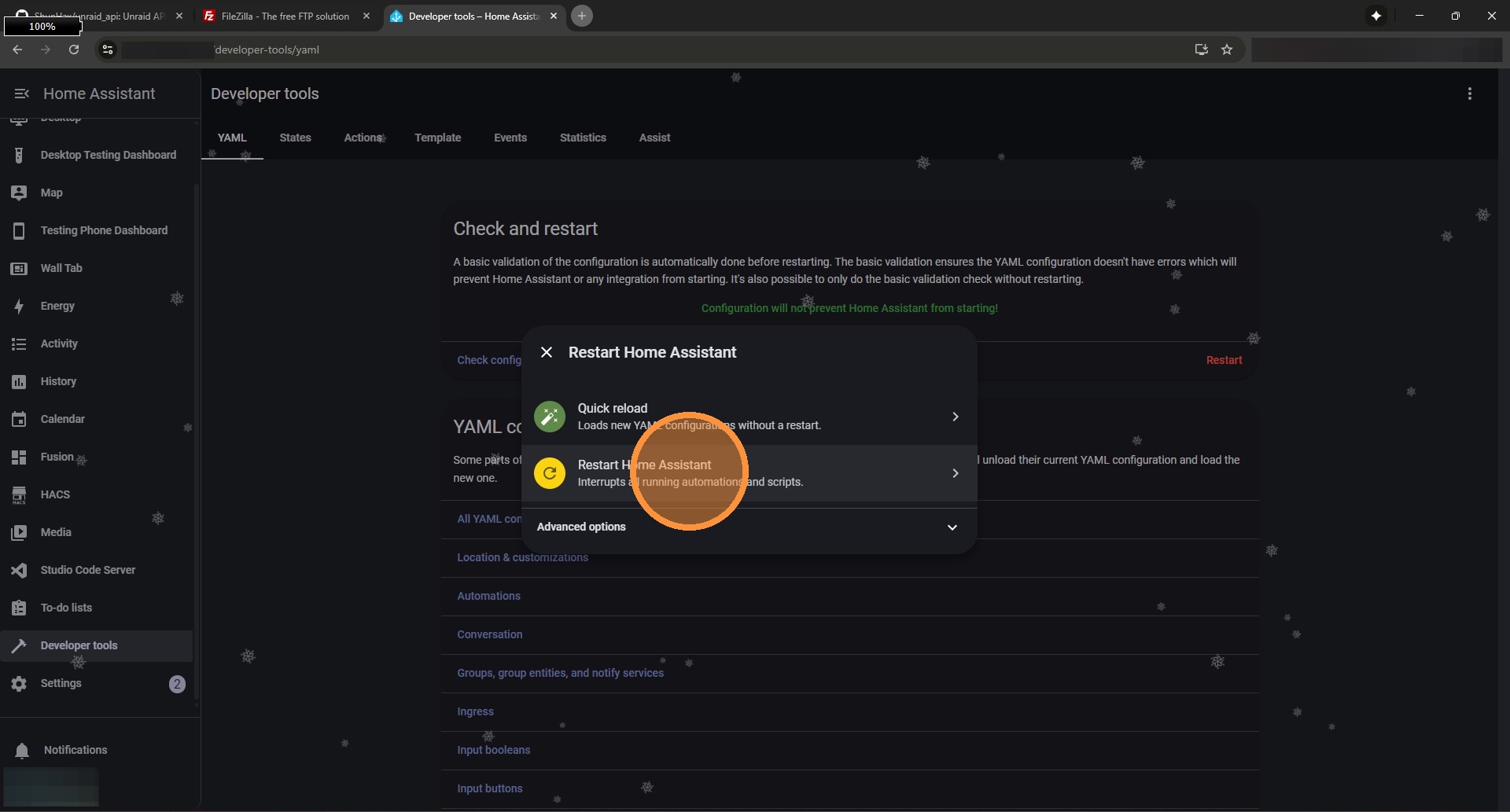Expand Advanced options in restart dialog
Screen dimensions: 1510x812
pos(749,527)
